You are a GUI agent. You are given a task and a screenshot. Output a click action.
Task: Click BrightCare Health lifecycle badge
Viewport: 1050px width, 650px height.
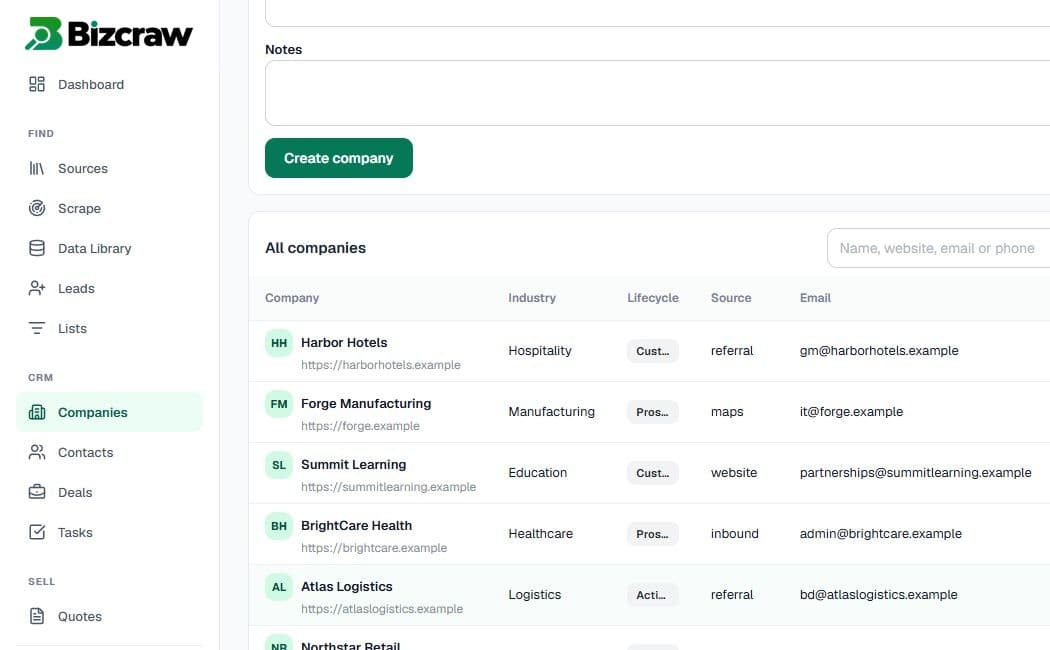pyautogui.click(x=653, y=534)
